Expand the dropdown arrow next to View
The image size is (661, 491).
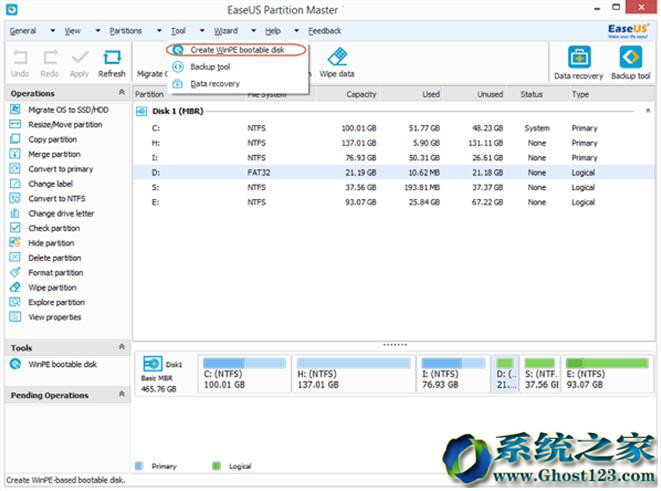click(x=98, y=31)
